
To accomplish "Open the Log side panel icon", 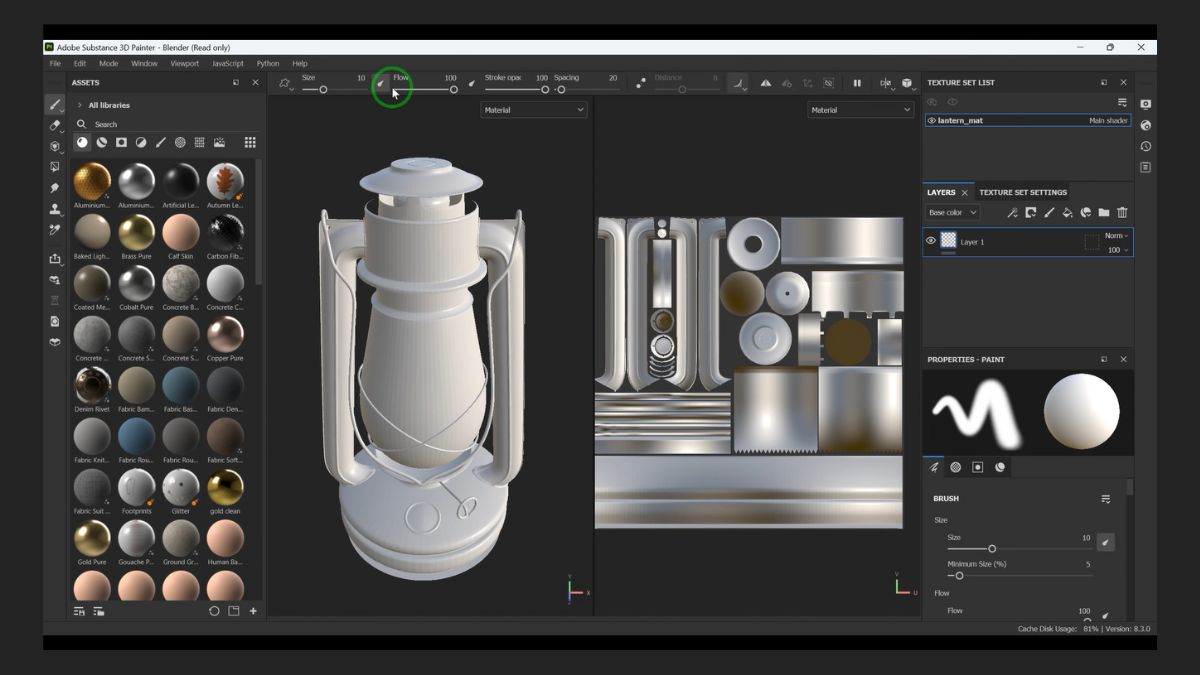I will tap(1146, 167).
